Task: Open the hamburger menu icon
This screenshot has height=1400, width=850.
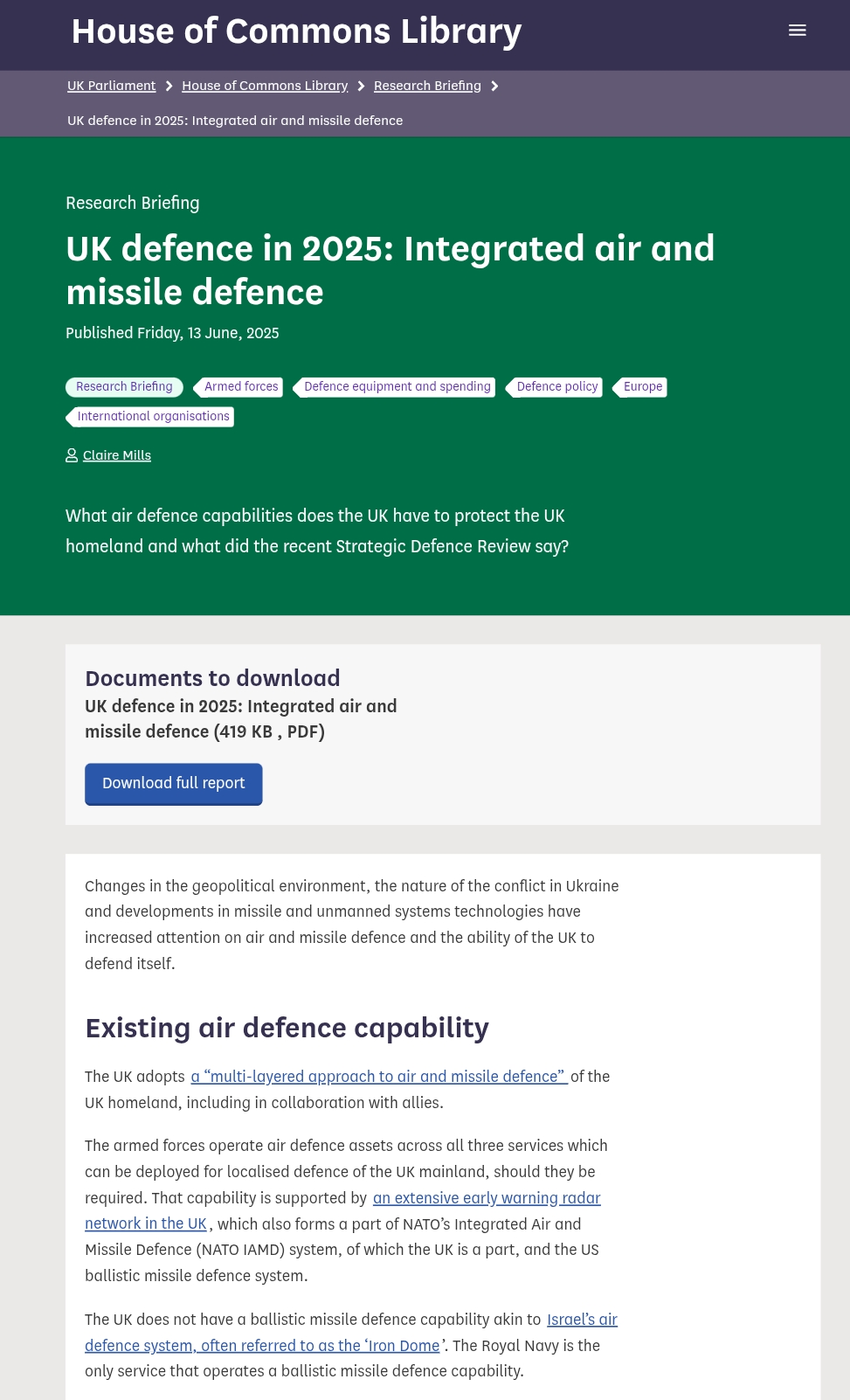Action: click(x=797, y=31)
